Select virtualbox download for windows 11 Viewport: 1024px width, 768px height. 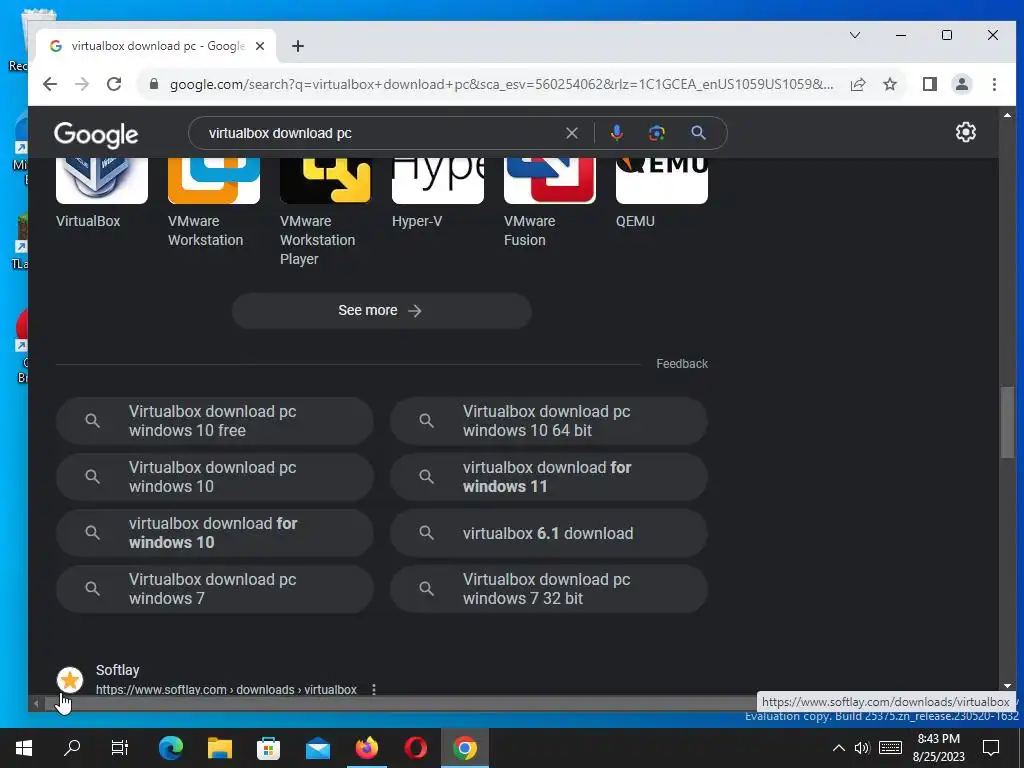549,477
